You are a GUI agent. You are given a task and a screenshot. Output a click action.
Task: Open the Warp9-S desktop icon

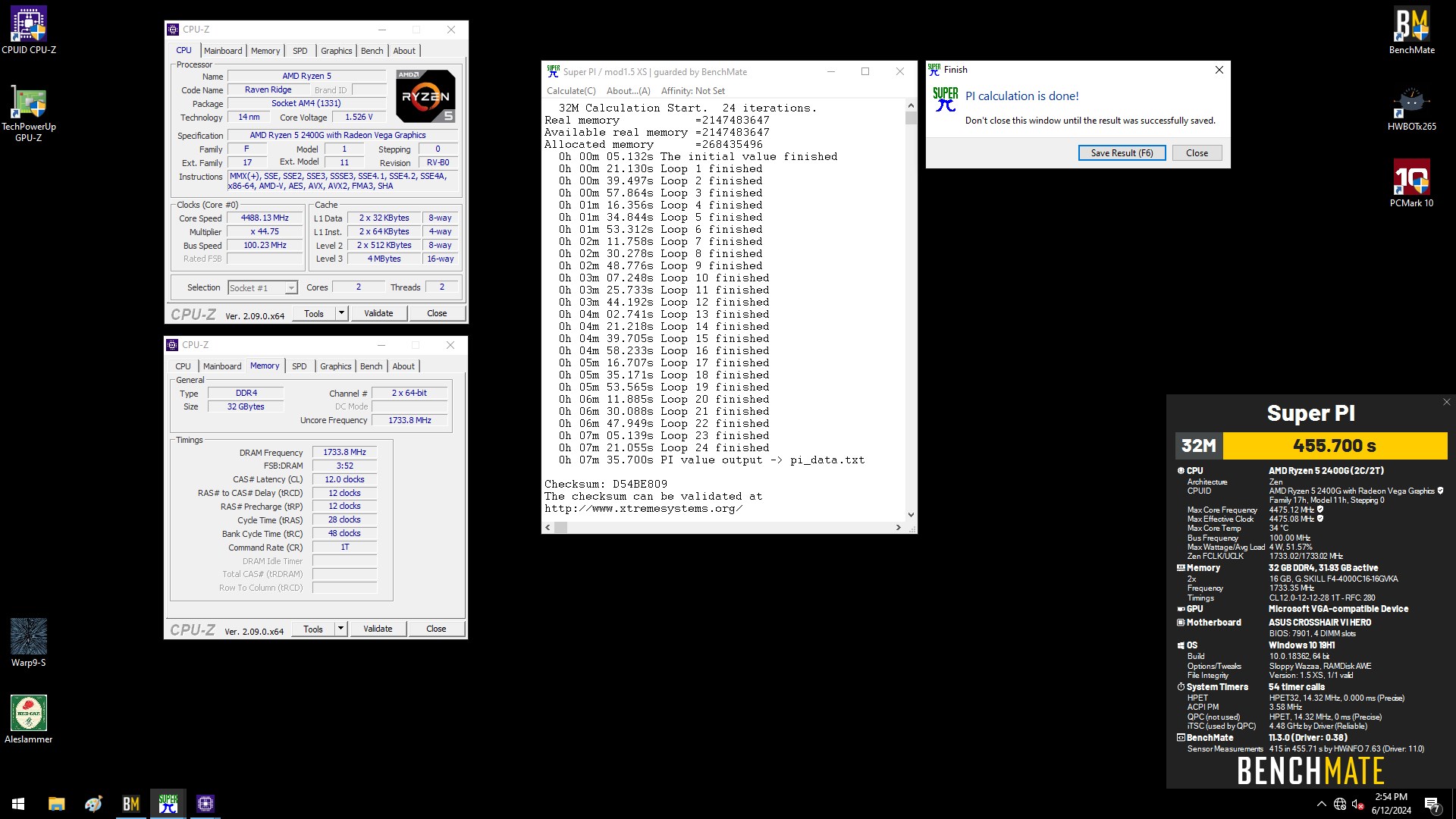pyautogui.click(x=29, y=643)
